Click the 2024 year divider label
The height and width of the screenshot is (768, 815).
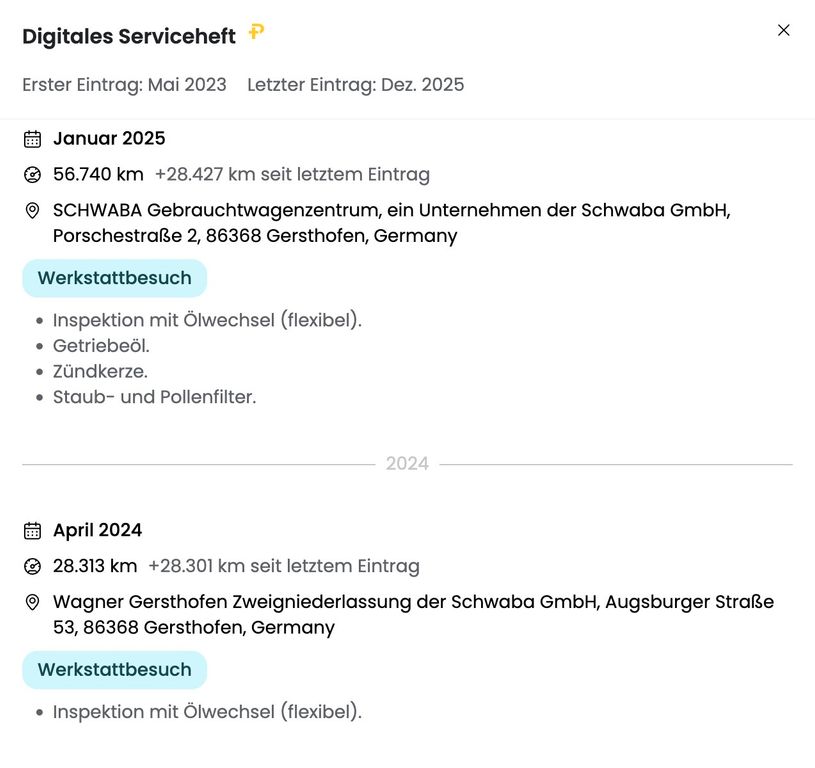tap(408, 464)
